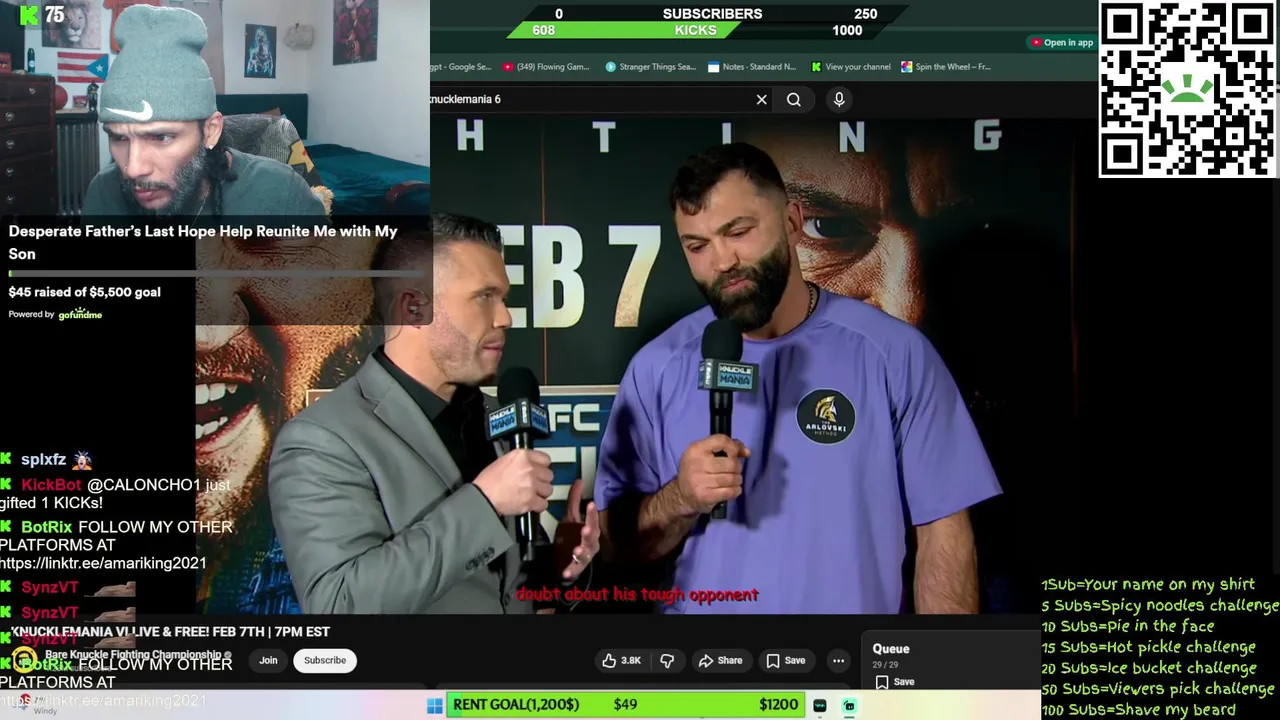Image resolution: width=1280 pixels, height=720 pixels.
Task: Click the QR code image
Action: (1188, 89)
